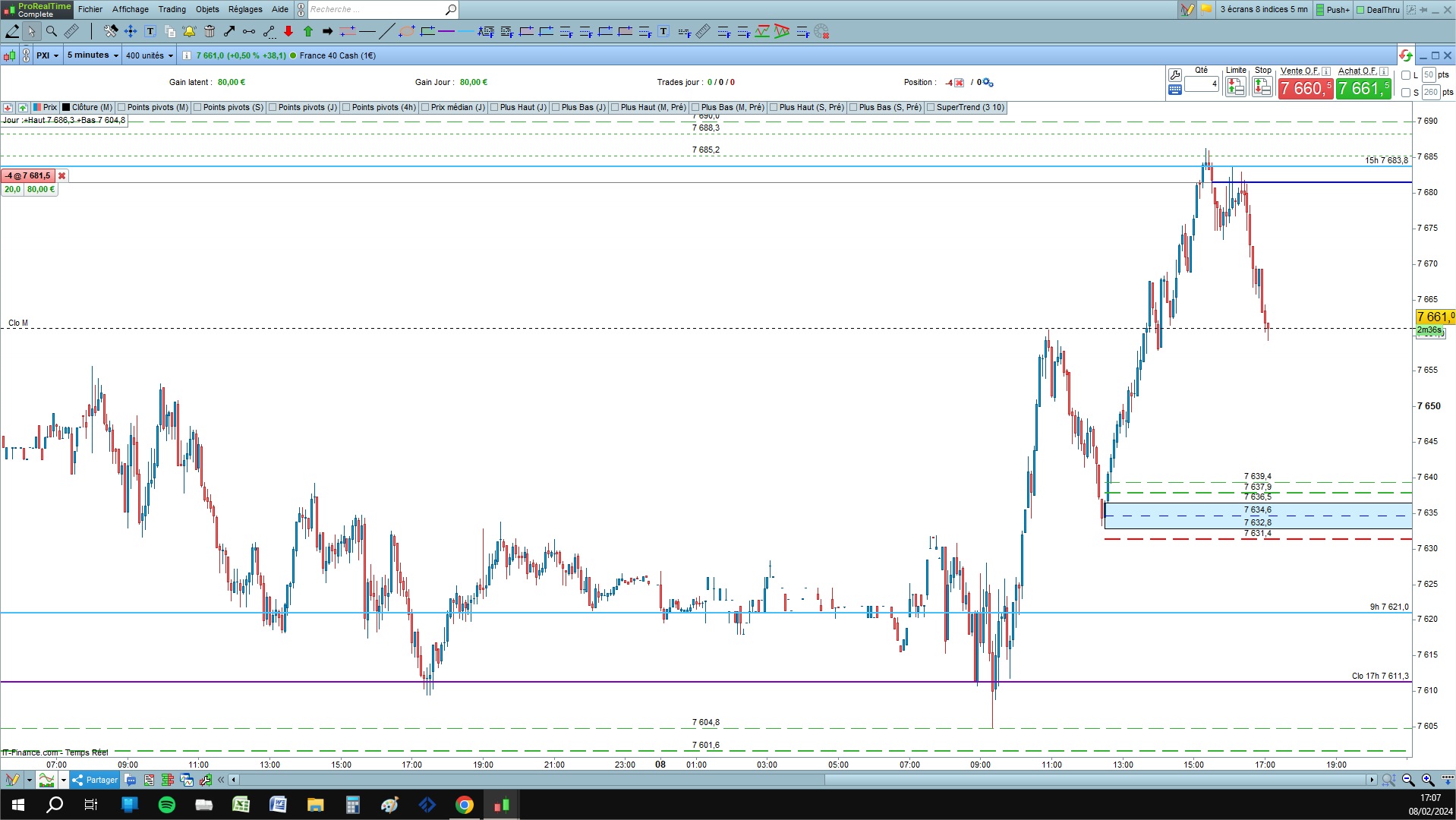Open Spotify from the taskbar
Image resolution: width=1456 pixels, height=820 pixels.
click(x=167, y=805)
